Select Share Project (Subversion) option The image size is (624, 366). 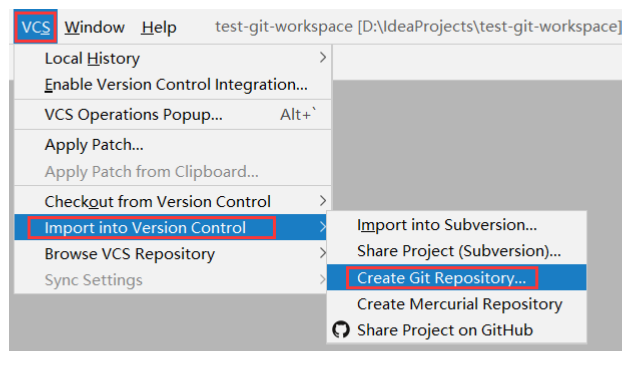tap(456, 251)
